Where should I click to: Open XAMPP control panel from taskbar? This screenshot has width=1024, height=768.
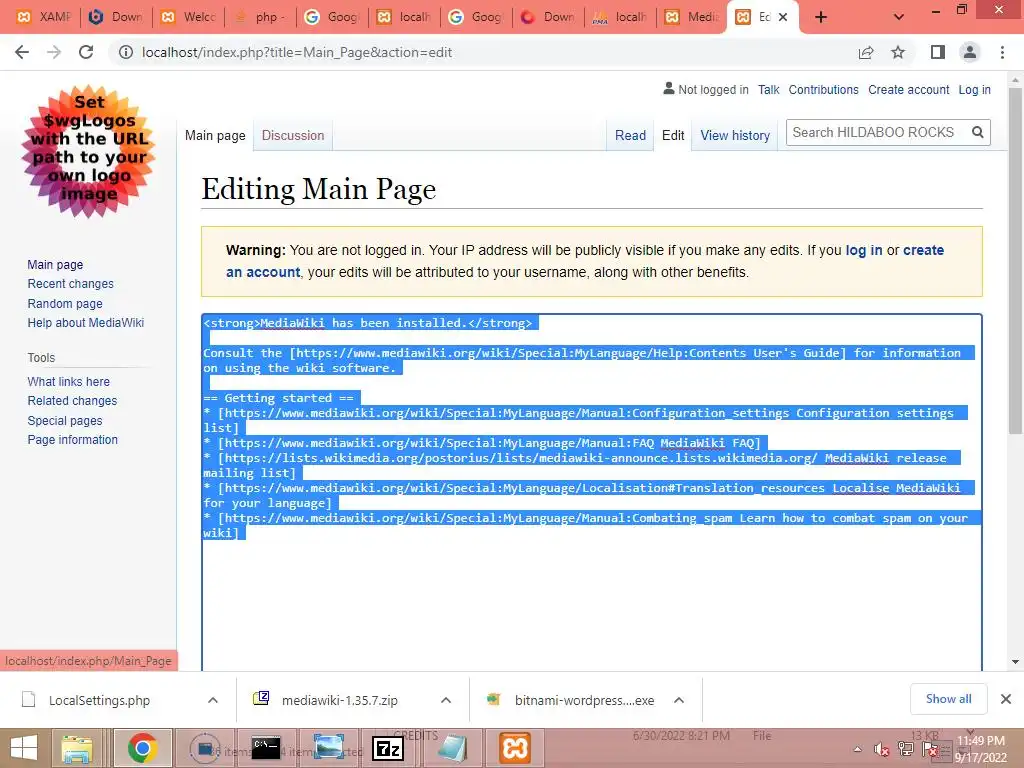point(515,748)
